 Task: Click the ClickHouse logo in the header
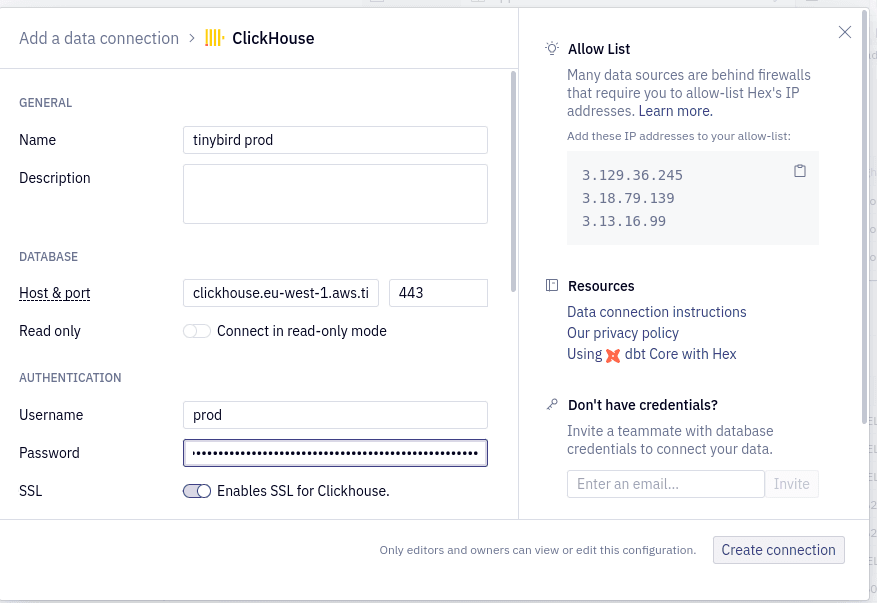coord(213,38)
